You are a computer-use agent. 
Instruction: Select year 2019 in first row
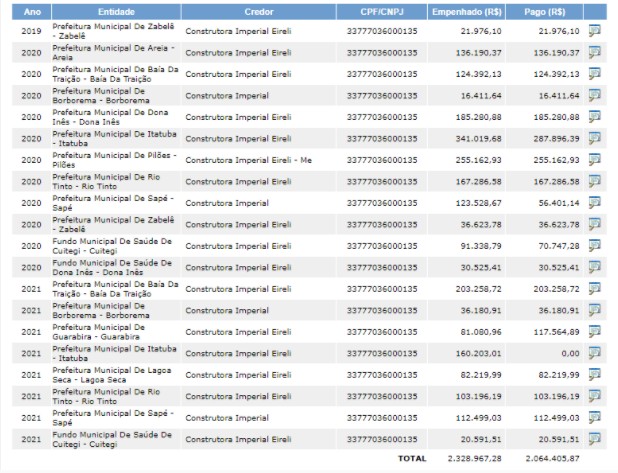pos(31,31)
